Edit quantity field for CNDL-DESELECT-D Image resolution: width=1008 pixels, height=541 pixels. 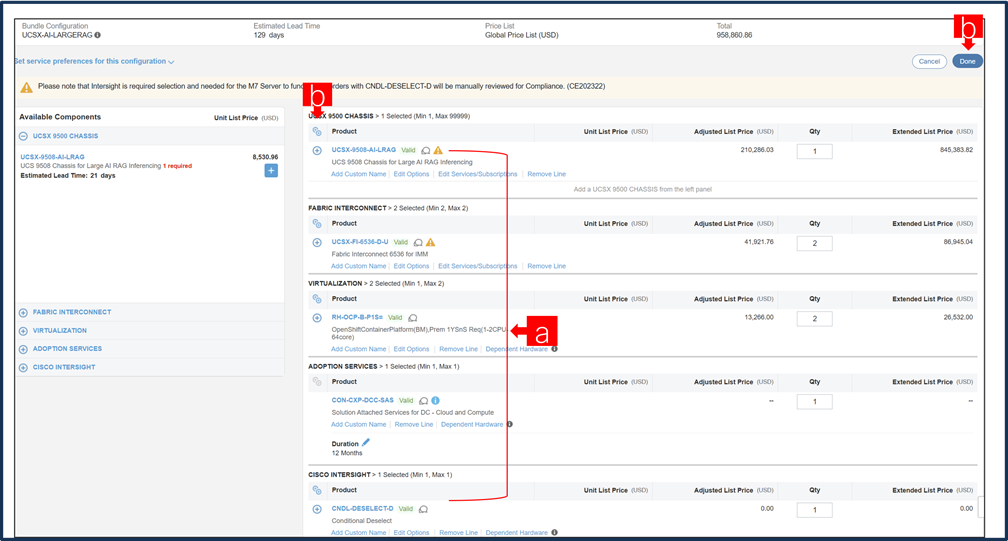tap(814, 510)
